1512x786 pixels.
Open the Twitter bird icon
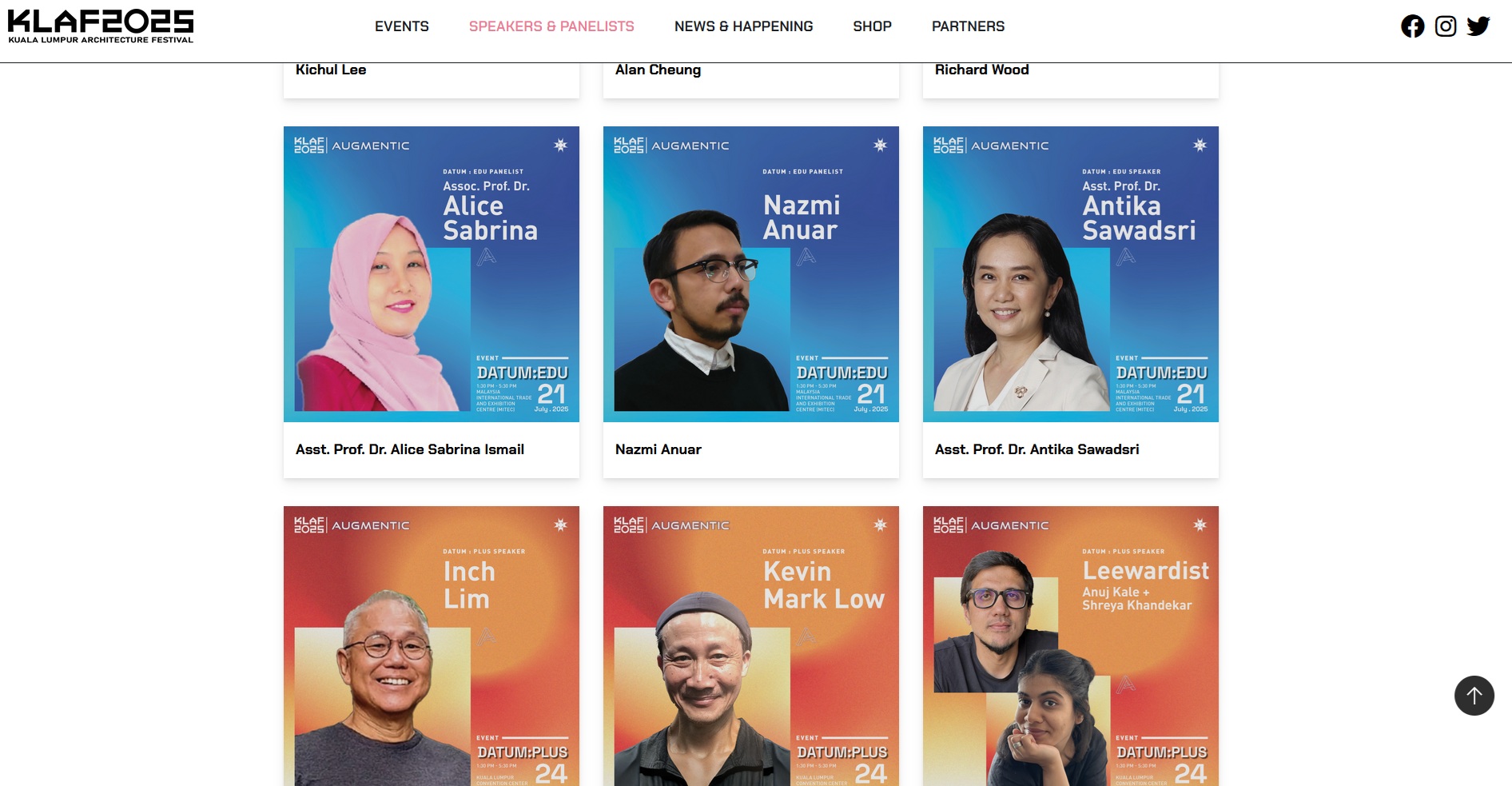(x=1478, y=26)
